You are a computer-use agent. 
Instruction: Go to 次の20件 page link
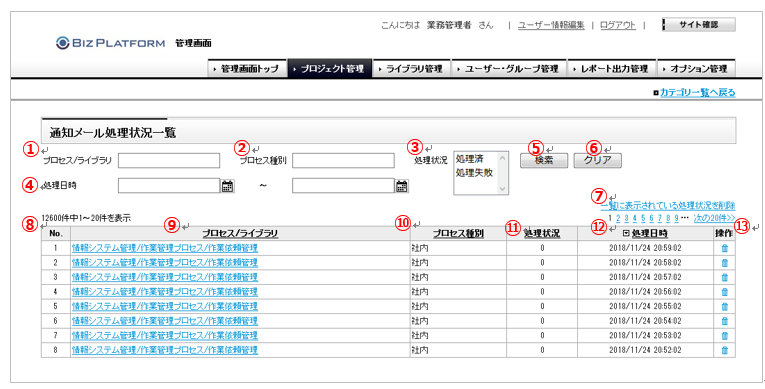tap(714, 218)
